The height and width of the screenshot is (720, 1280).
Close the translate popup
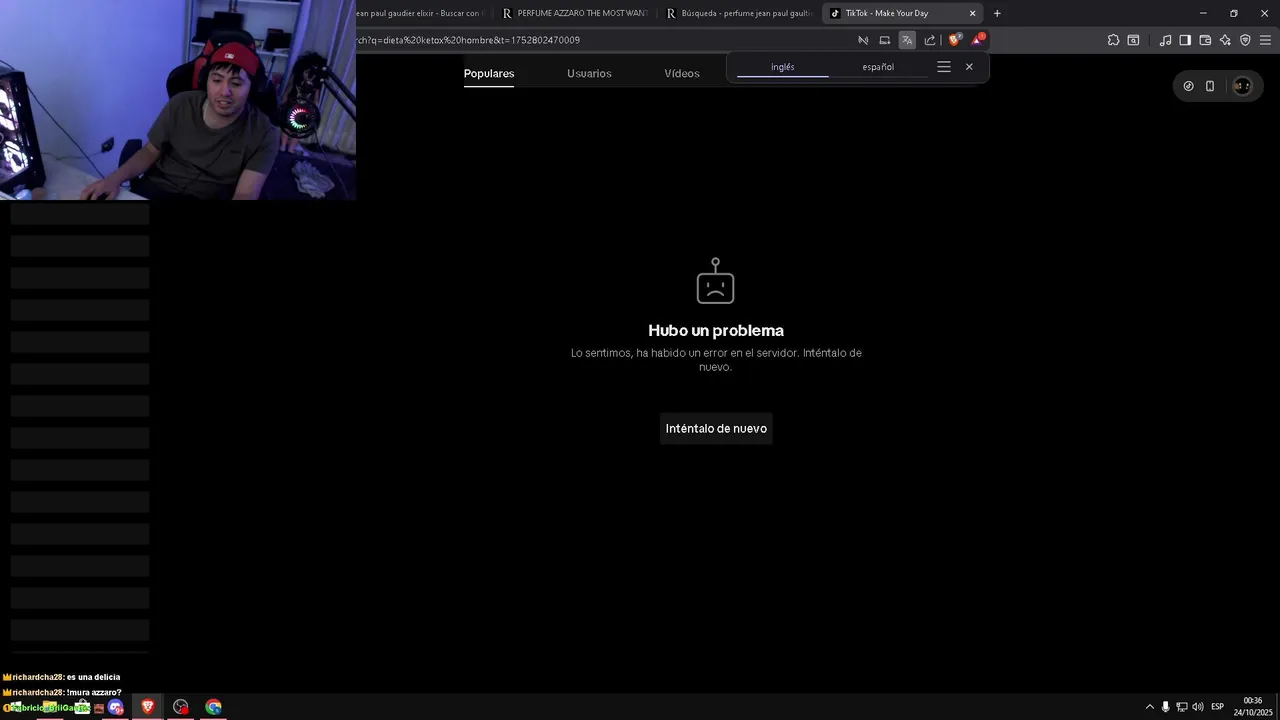(x=969, y=67)
